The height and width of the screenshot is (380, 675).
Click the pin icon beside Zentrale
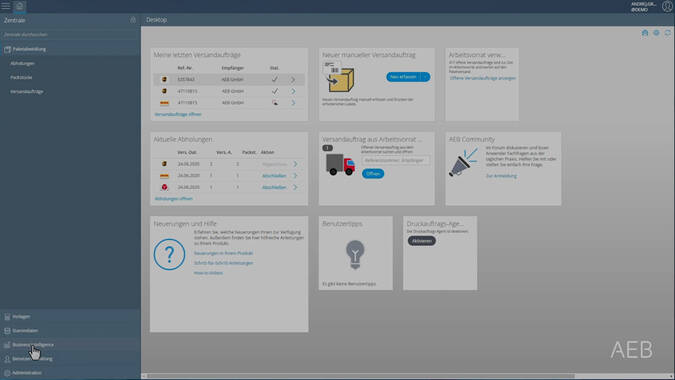click(133, 20)
